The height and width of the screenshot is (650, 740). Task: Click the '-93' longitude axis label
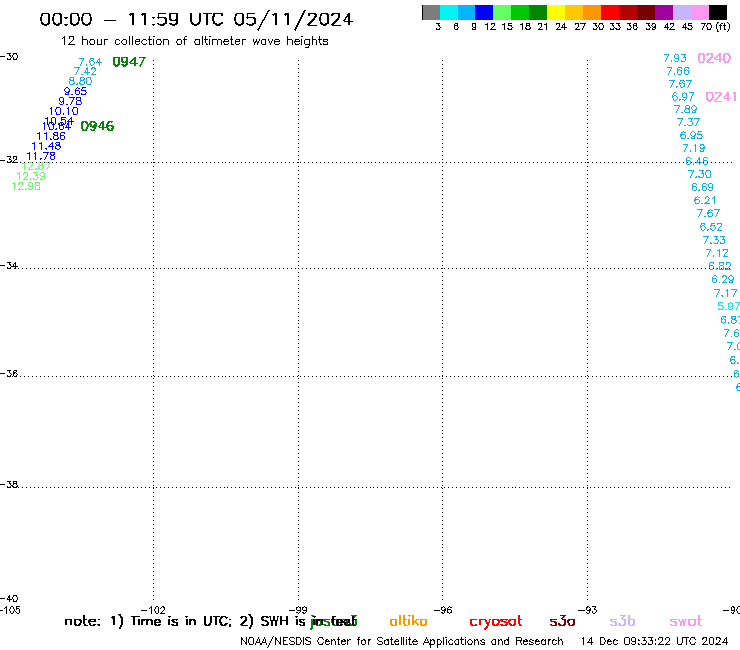(588, 610)
